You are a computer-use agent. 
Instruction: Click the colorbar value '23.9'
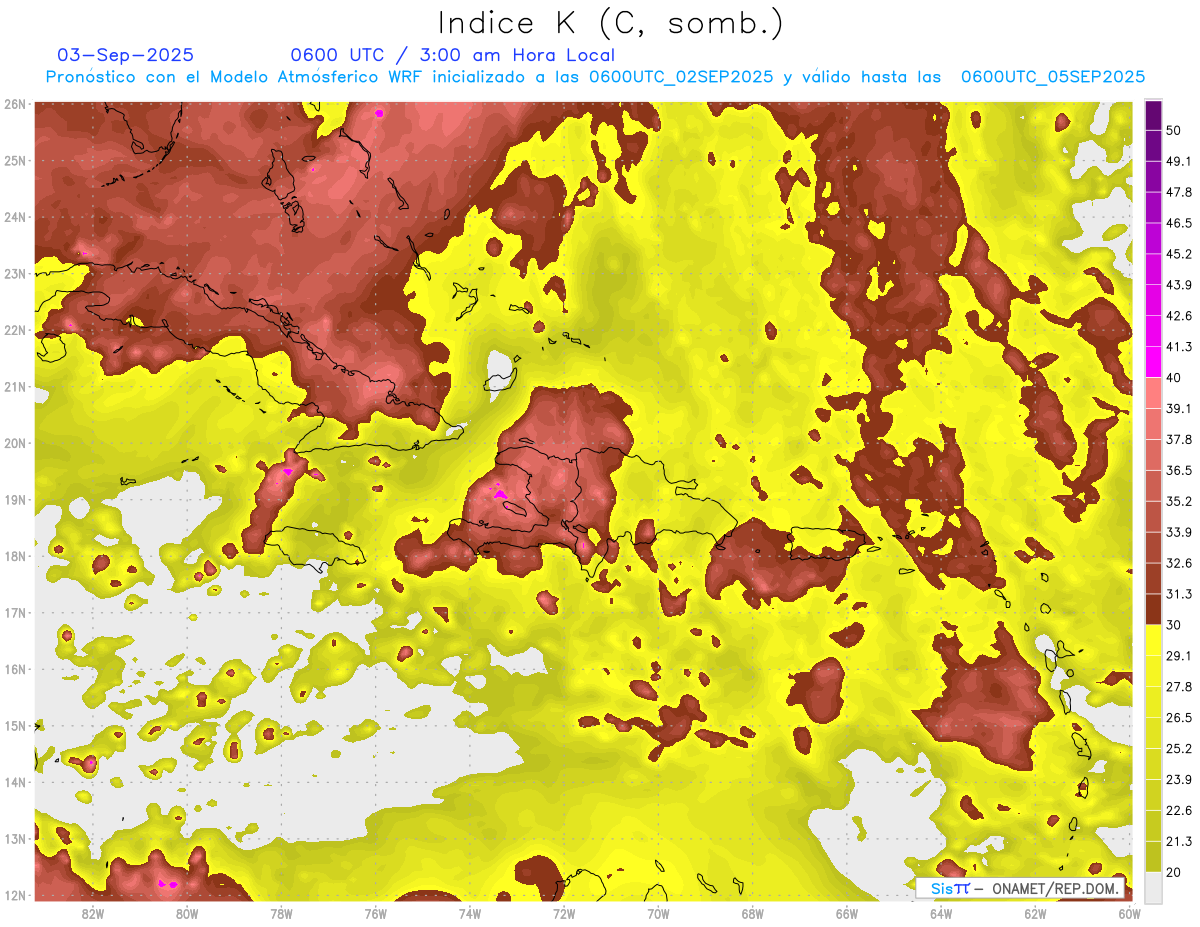1178,780
